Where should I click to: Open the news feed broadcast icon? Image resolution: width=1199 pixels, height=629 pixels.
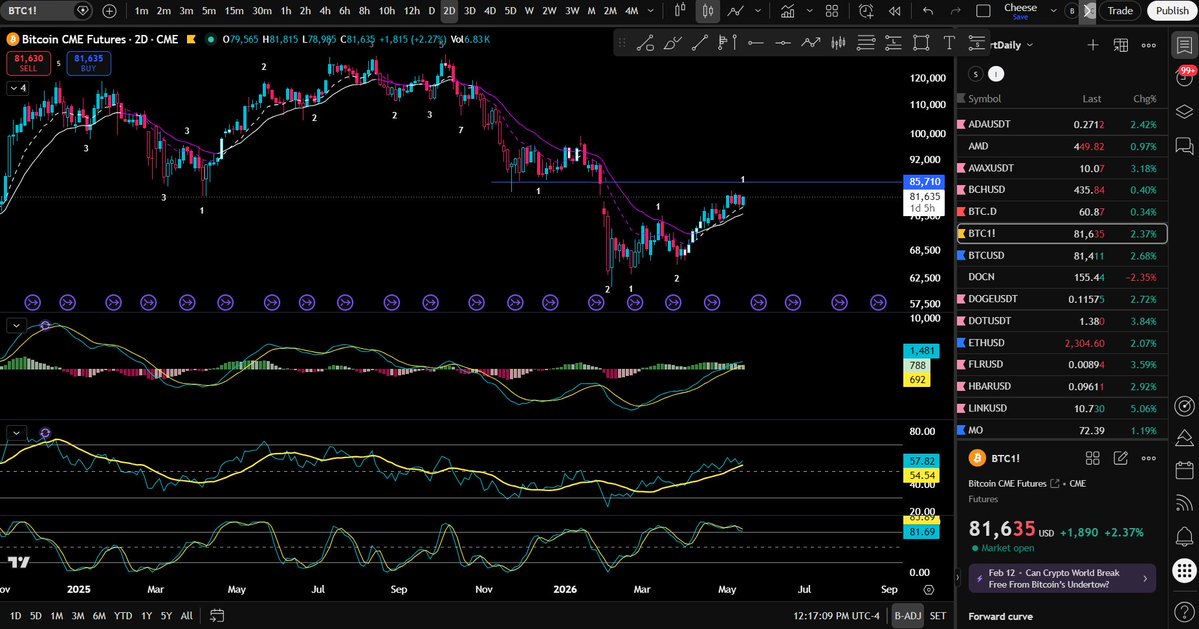pos(1184,503)
